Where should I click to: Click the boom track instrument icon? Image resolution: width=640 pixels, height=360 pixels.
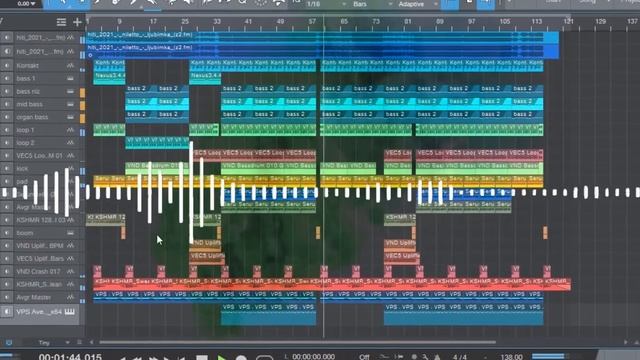pos(71,233)
